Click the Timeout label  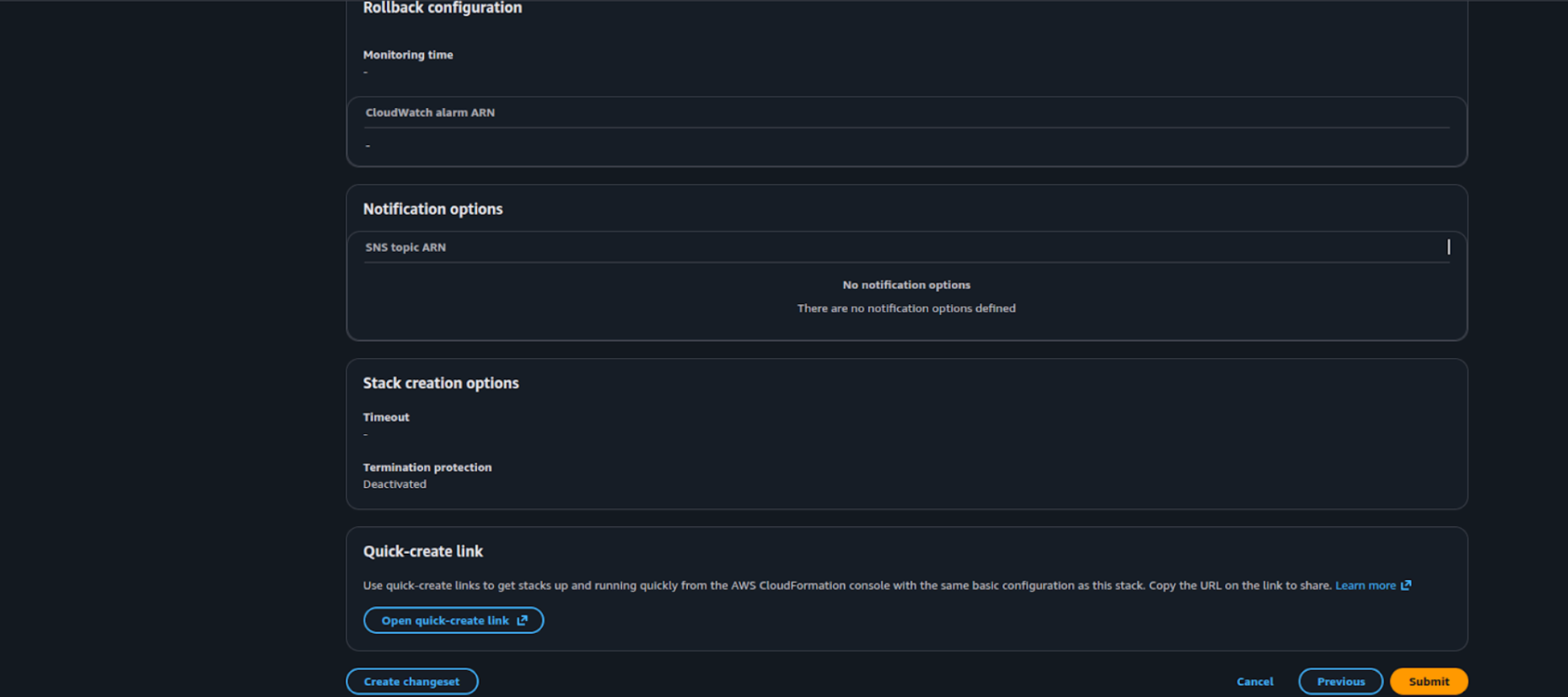386,417
